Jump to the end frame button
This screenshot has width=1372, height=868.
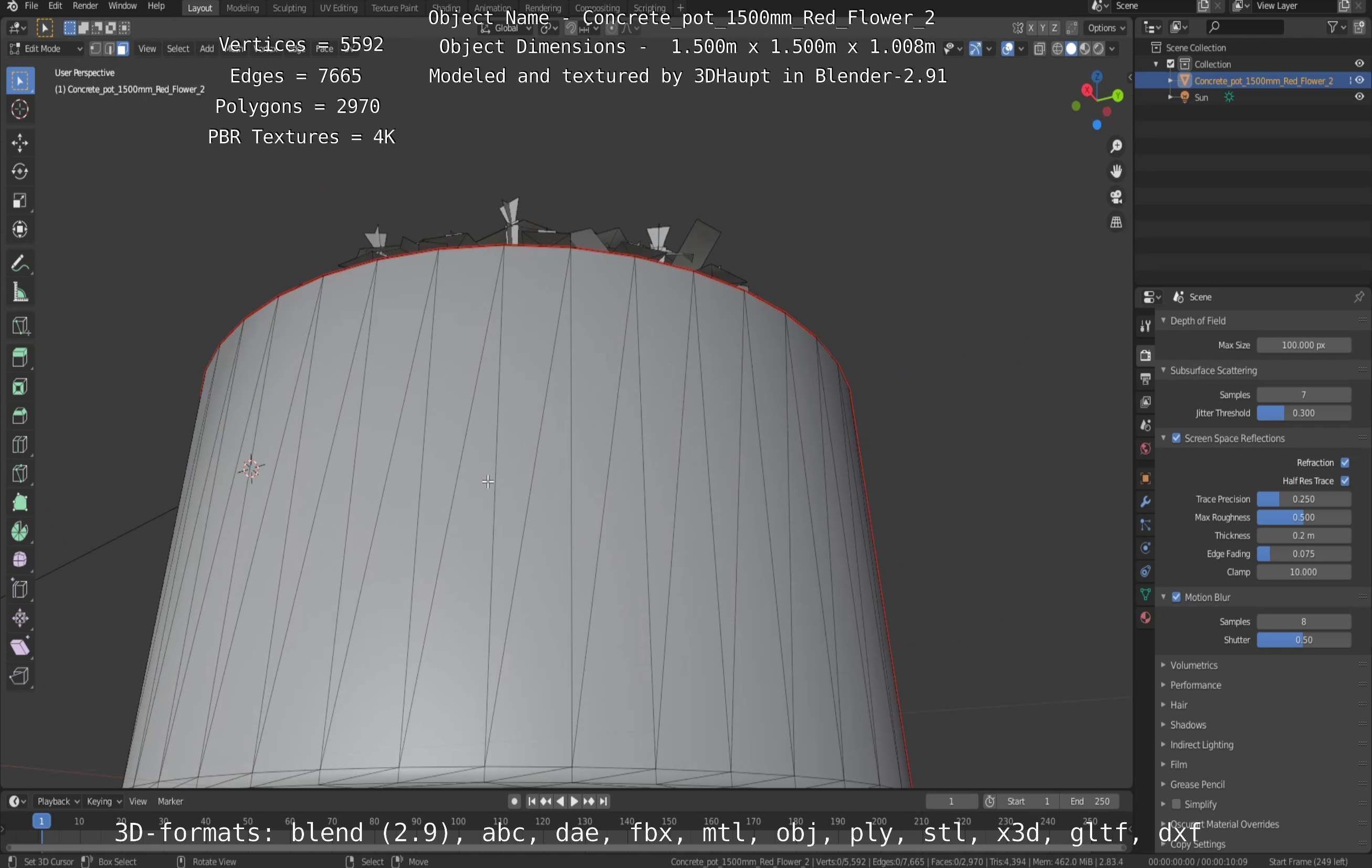click(x=603, y=801)
